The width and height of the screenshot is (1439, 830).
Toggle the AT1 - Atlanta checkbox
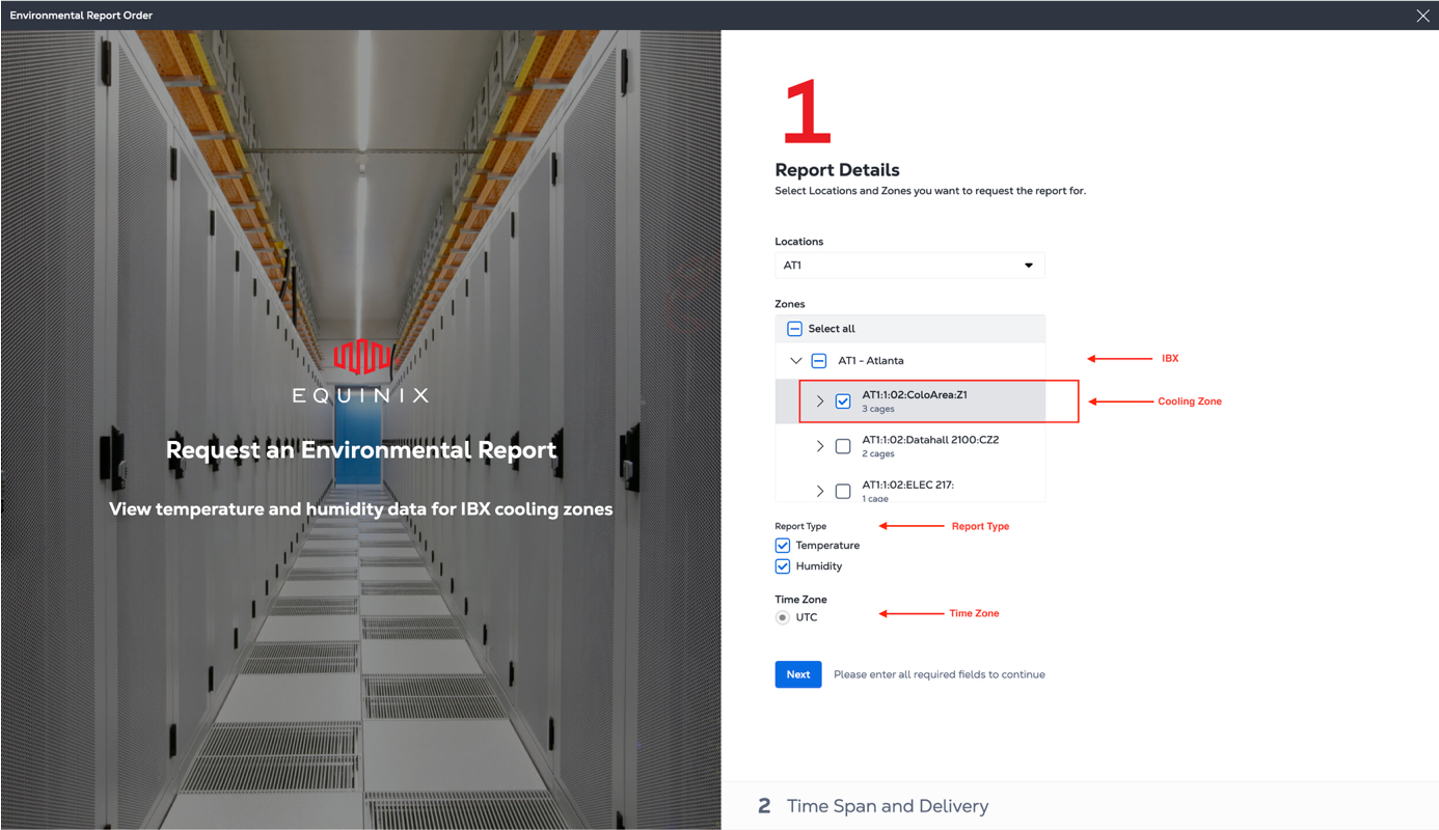pos(818,361)
